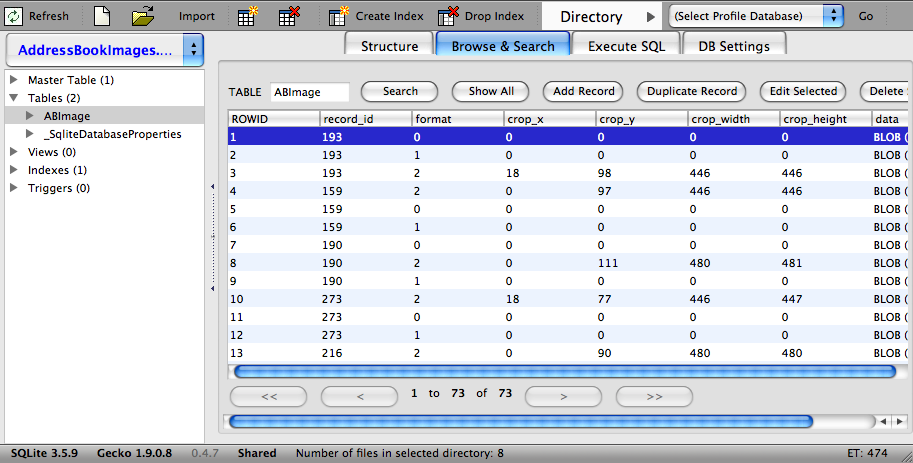Select the row with ROWID 1
Image resolution: width=913 pixels, height=463 pixels.
568,137
